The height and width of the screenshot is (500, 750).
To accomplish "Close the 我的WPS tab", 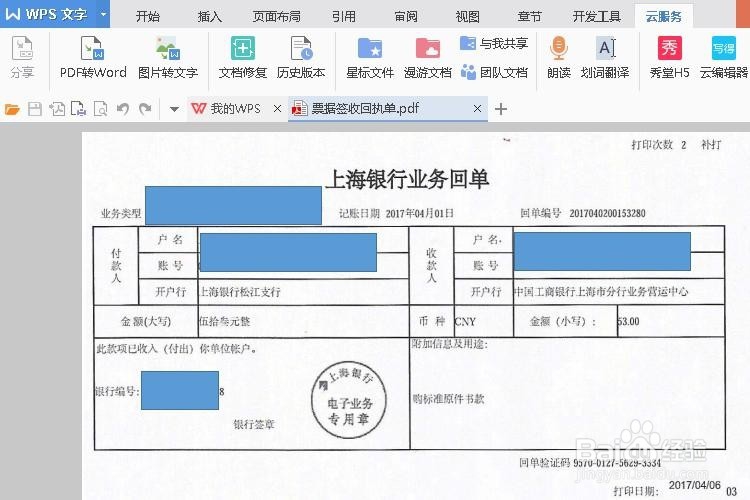I will 277,109.
